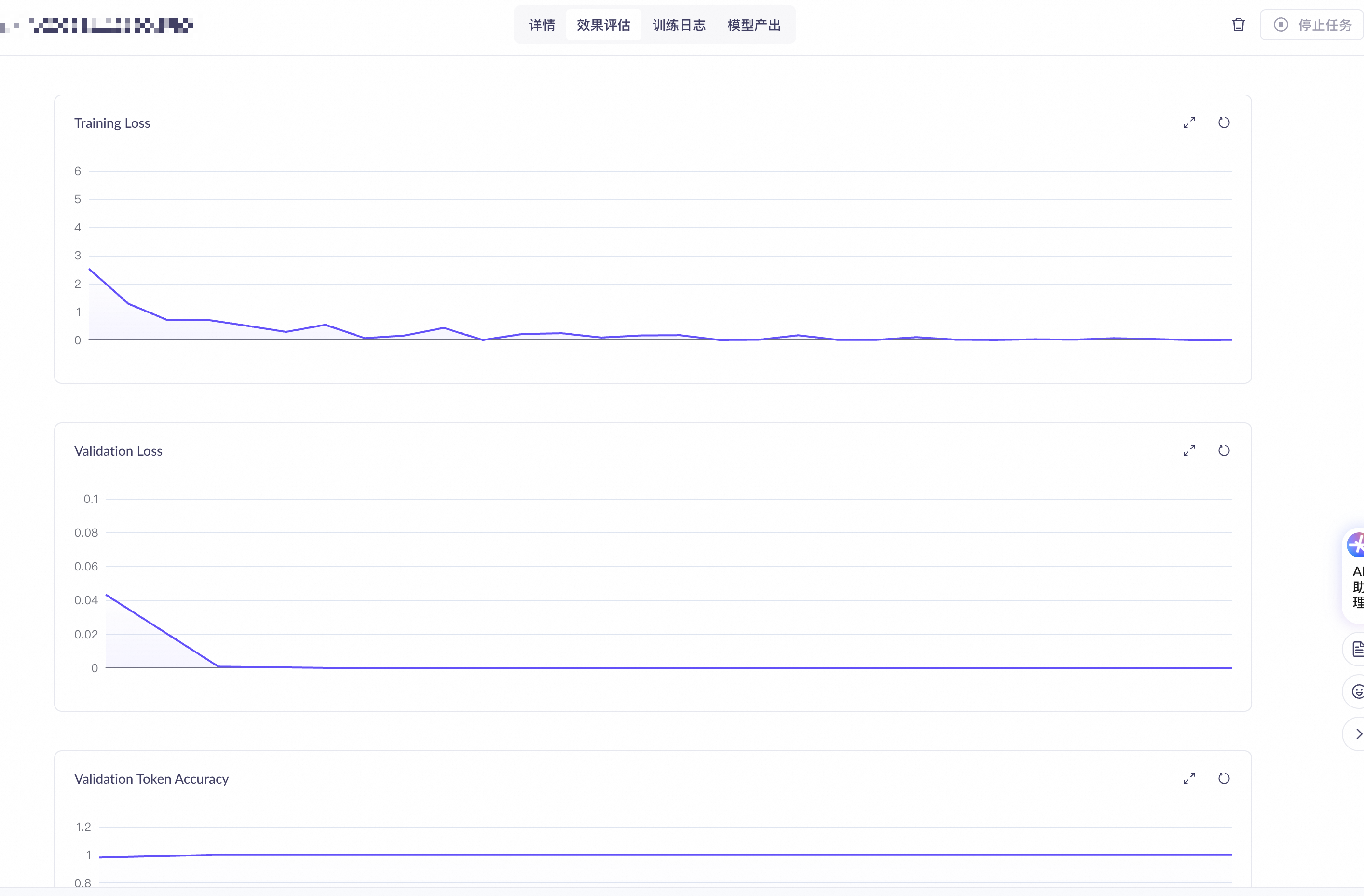The width and height of the screenshot is (1364, 896).
Task: Expand the Training Loss chart to fullscreen
Action: coord(1189,122)
